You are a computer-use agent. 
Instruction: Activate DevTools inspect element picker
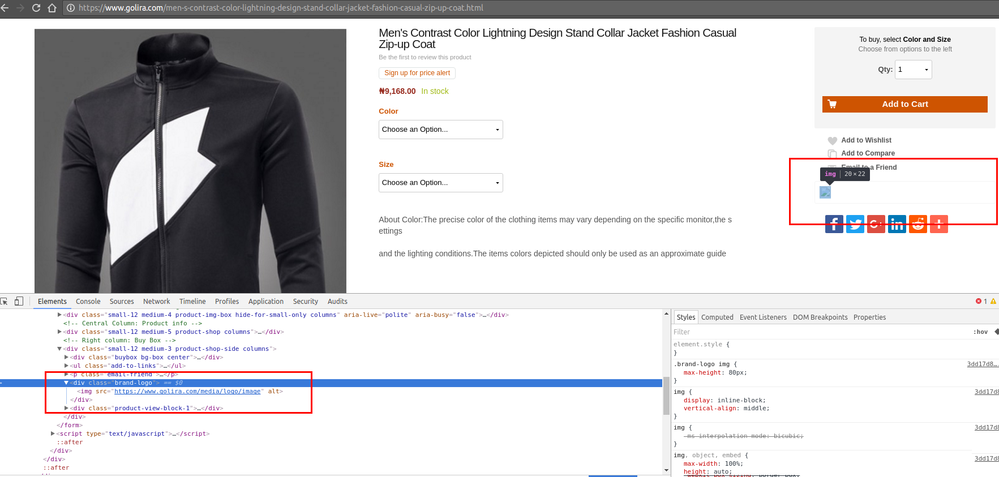coord(4,301)
